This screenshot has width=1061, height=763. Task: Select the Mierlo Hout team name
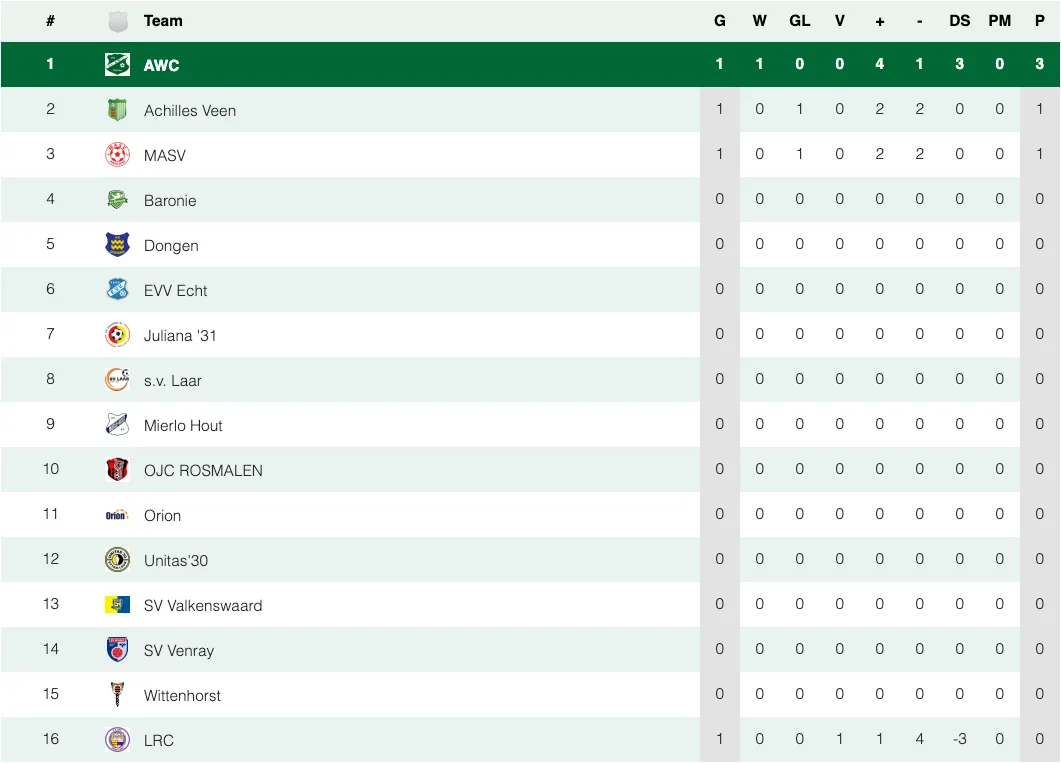(x=183, y=425)
